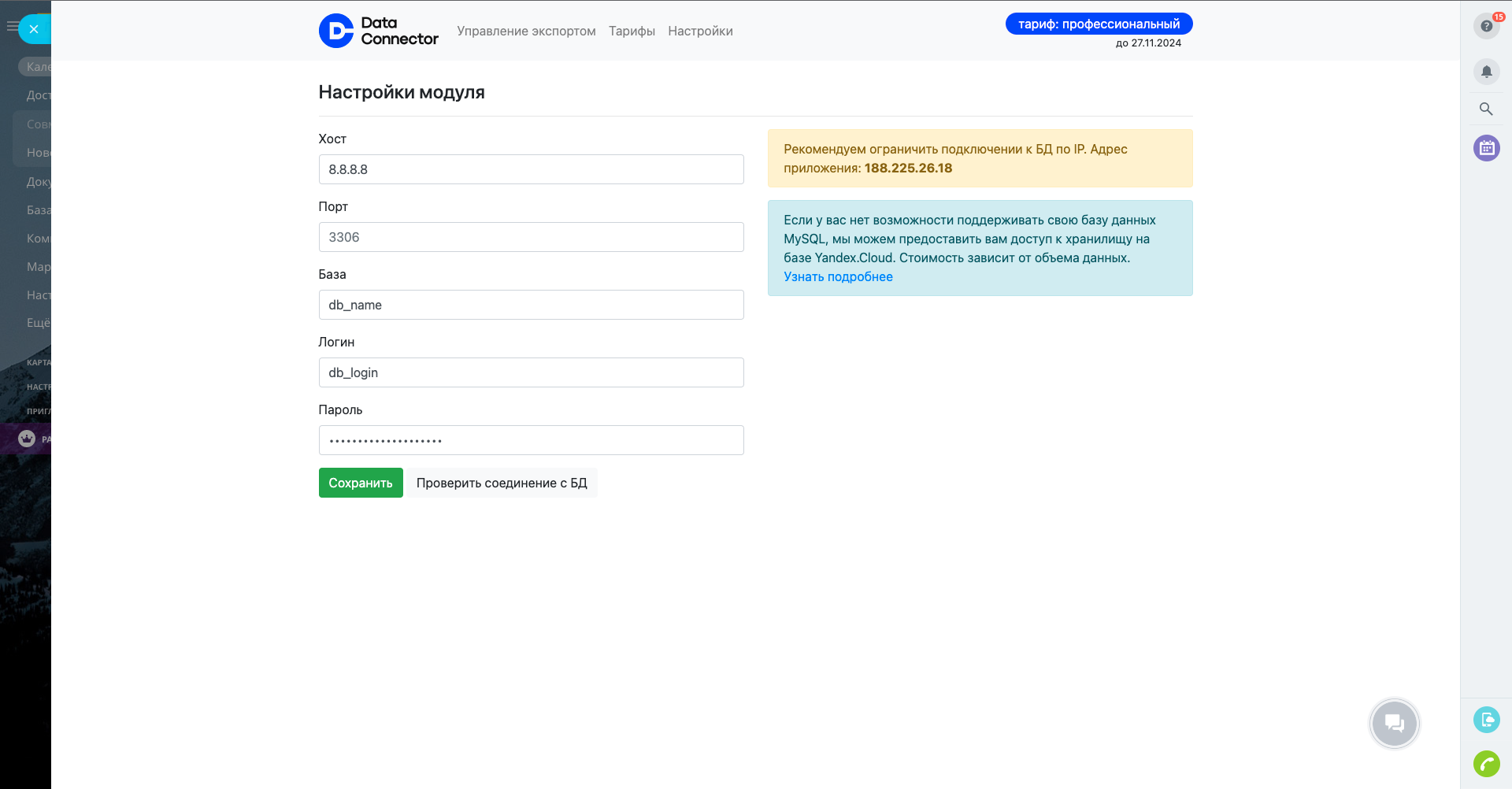Screen dimensions: 1512x789
Task: Click the crown icon in left sidebar
Action: [27, 439]
